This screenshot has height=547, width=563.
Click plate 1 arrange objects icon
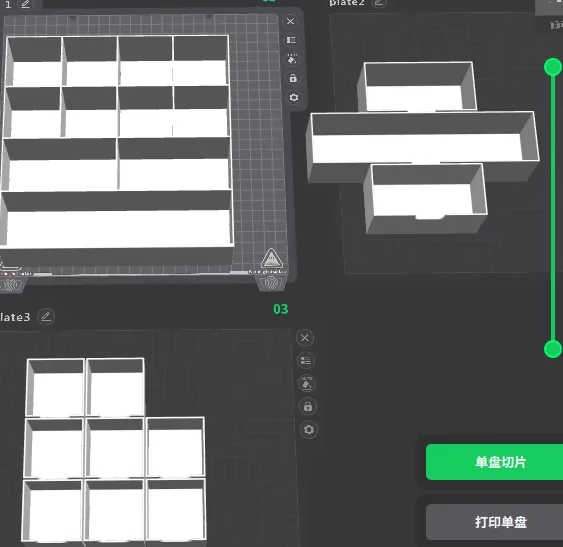point(291,40)
